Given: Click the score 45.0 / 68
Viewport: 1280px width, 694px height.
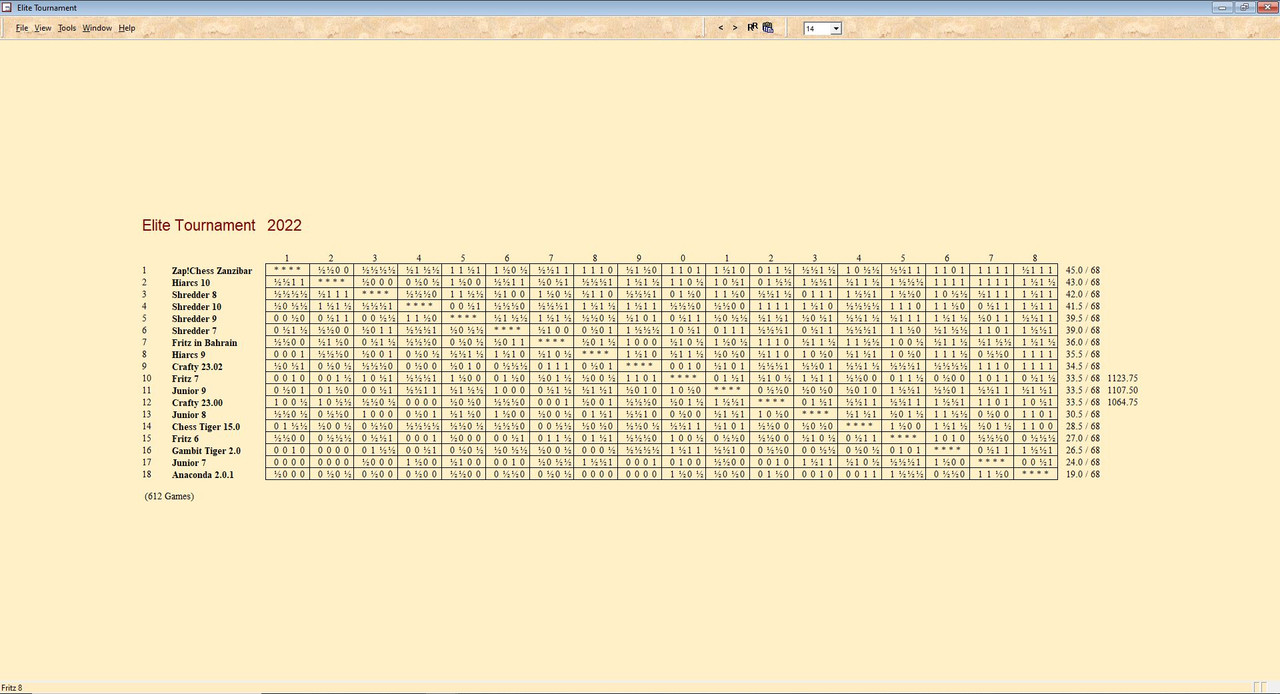Looking at the screenshot, I should point(1083,271).
